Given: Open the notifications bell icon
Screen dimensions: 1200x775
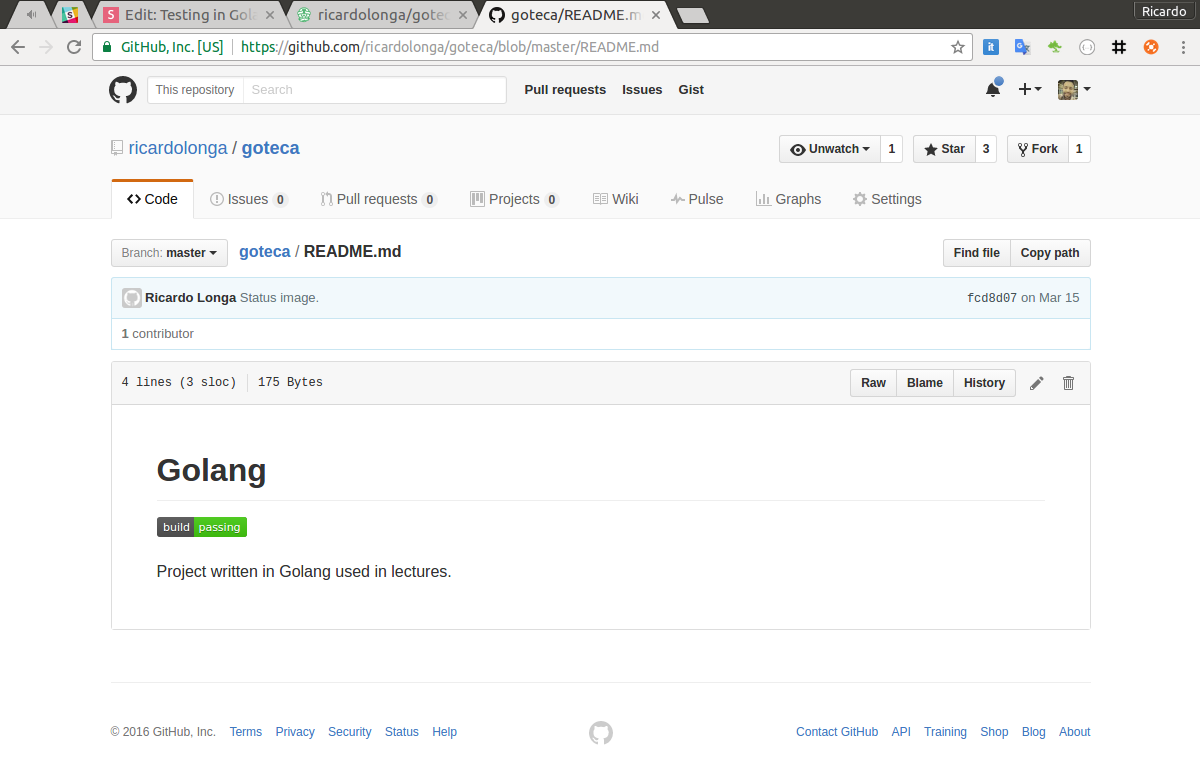Looking at the screenshot, I should pos(993,89).
